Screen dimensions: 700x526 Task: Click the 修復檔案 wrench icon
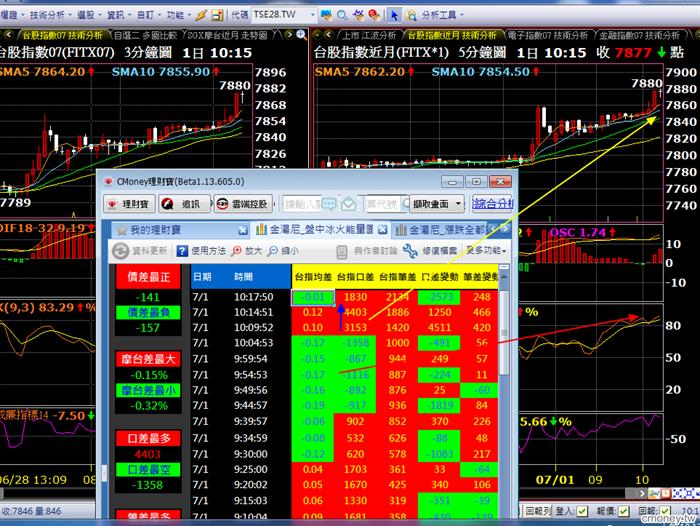(x=410, y=251)
